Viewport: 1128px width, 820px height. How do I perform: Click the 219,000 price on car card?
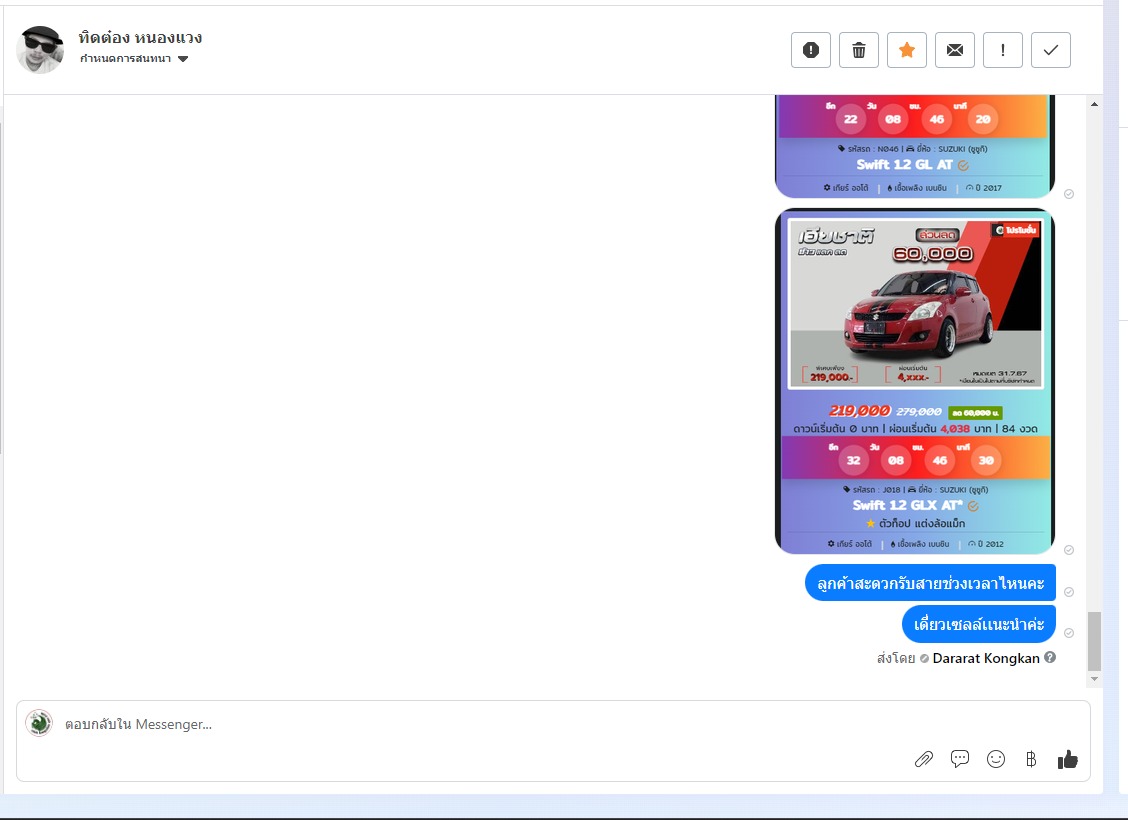tap(860, 411)
